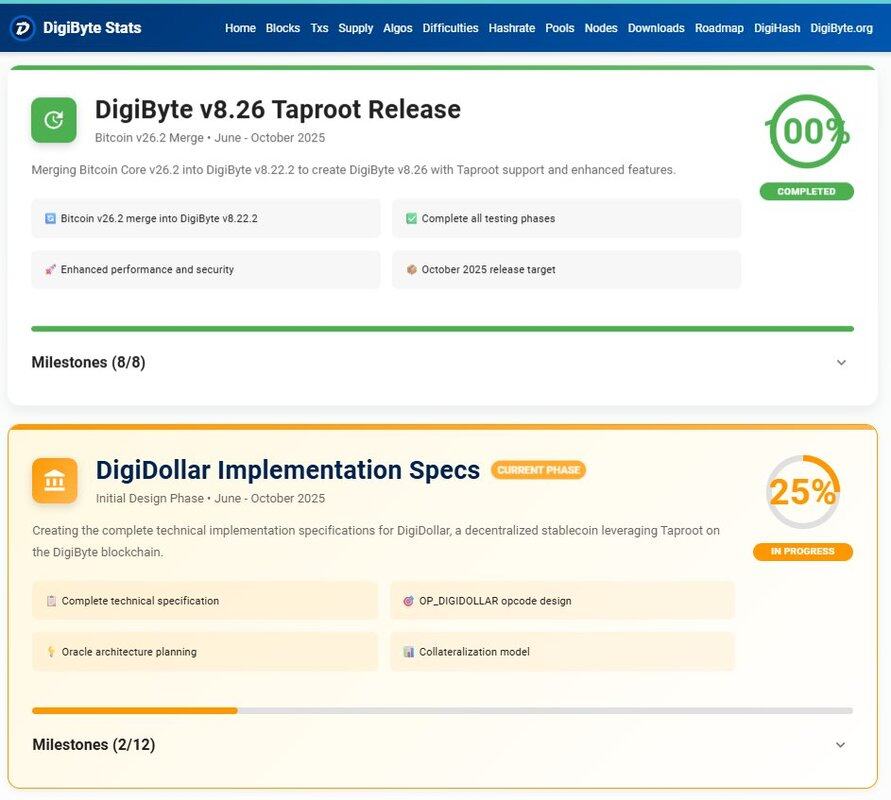Image resolution: width=891 pixels, height=800 pixels.
Task: Click the October 2025 release target item
Action: tap(567, 269)
